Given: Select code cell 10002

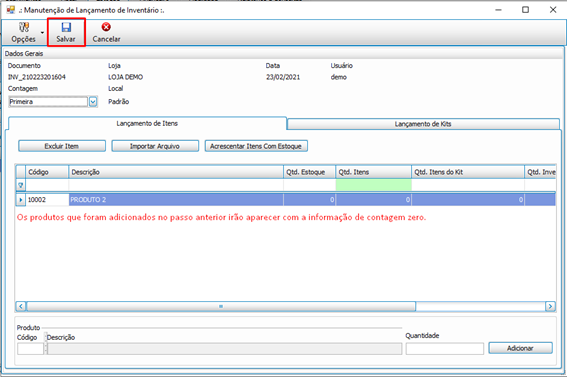Looking at the screenshot, I should pos(47,200).
